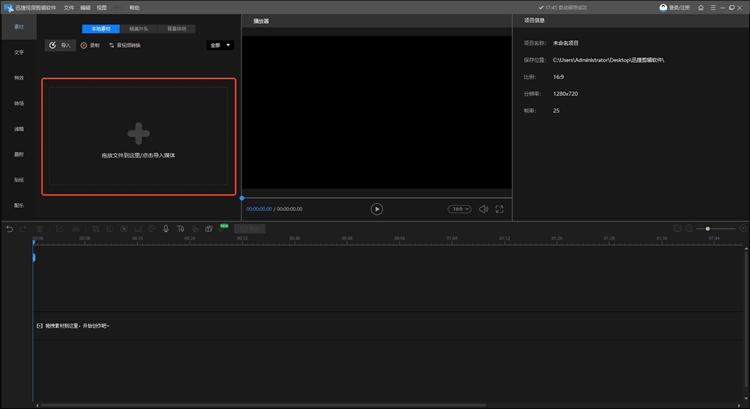750x409 pixels.
Task: Open 音视频转换 audio-video converter
Action: tap(124, 45)
